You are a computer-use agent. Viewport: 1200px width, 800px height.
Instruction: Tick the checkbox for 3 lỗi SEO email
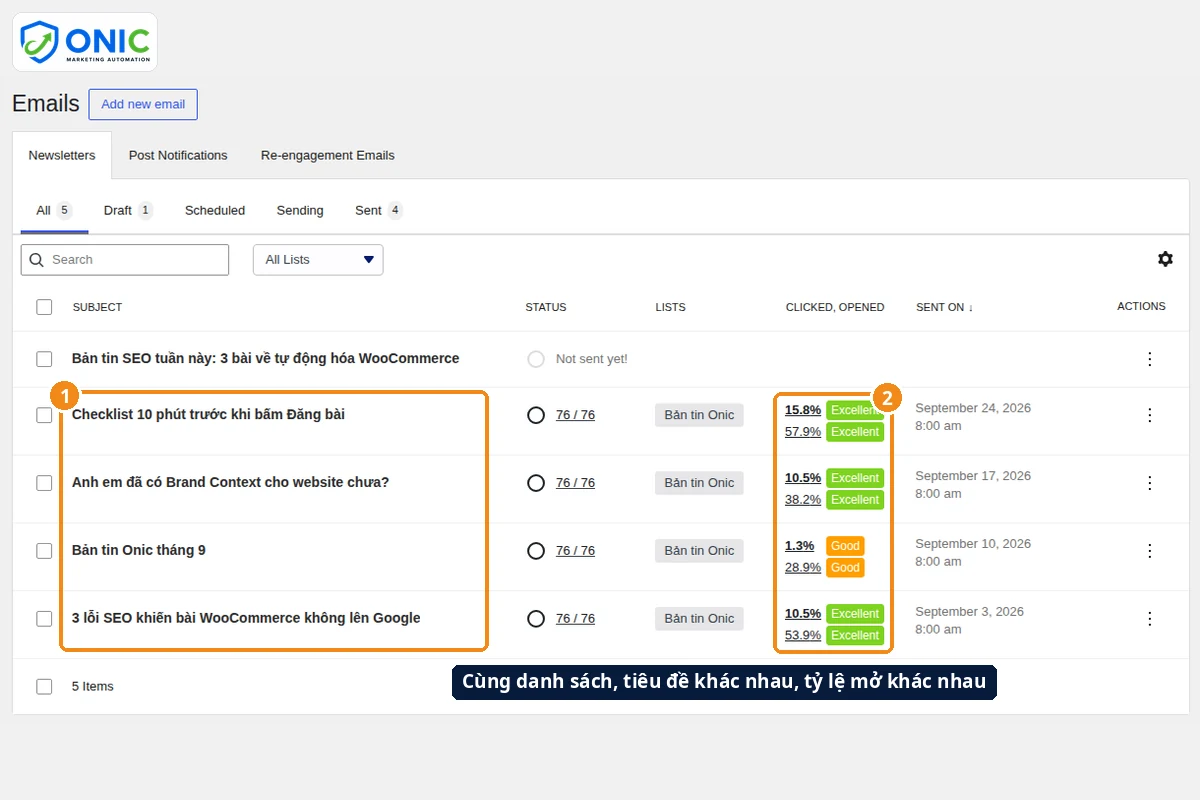(44, 619)
